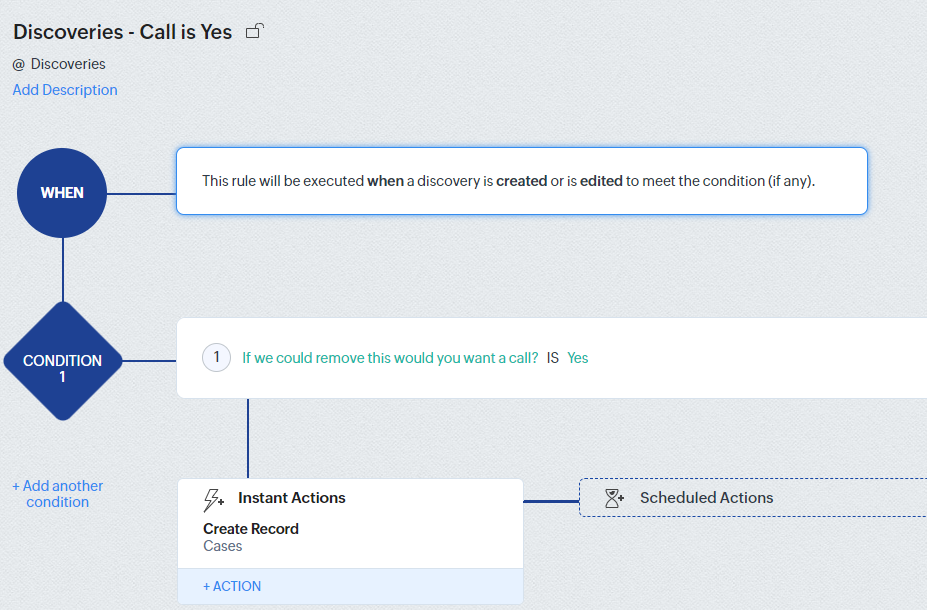Click the unlock icon beside the rule title
Screen dimensions: 927x610
tap(254, 32)
